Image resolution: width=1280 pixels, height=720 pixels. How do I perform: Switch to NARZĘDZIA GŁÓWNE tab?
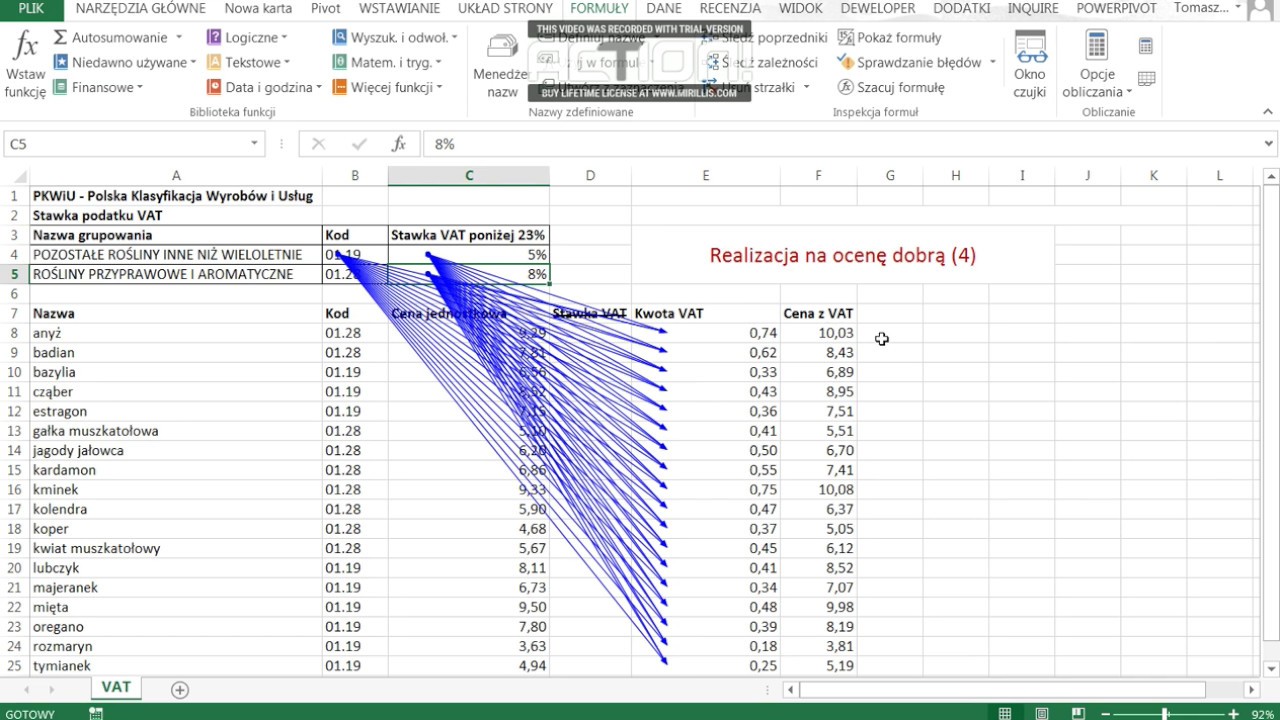coord(140,8)
